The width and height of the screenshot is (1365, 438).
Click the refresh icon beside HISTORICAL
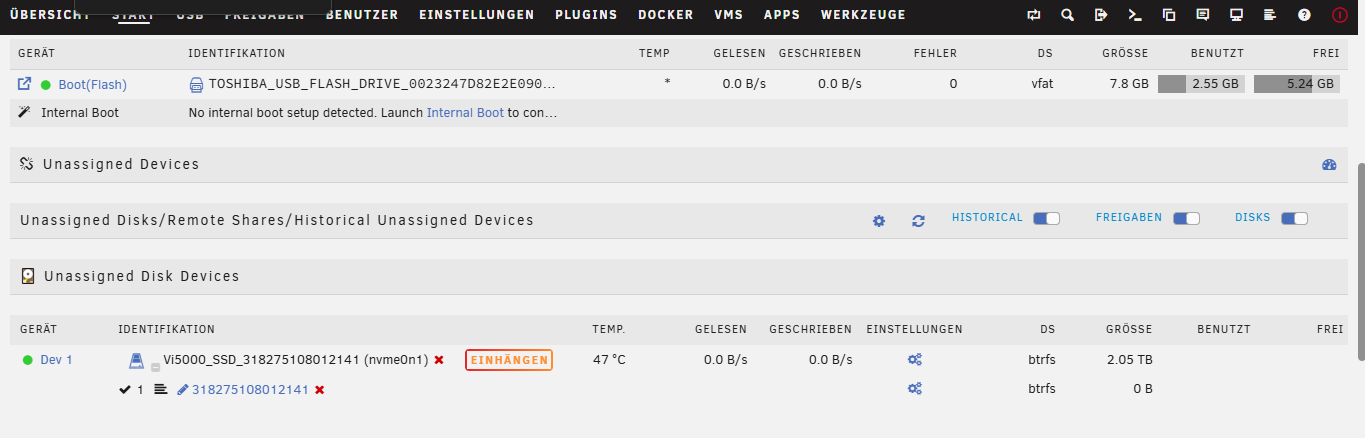[x=918, y=220]
